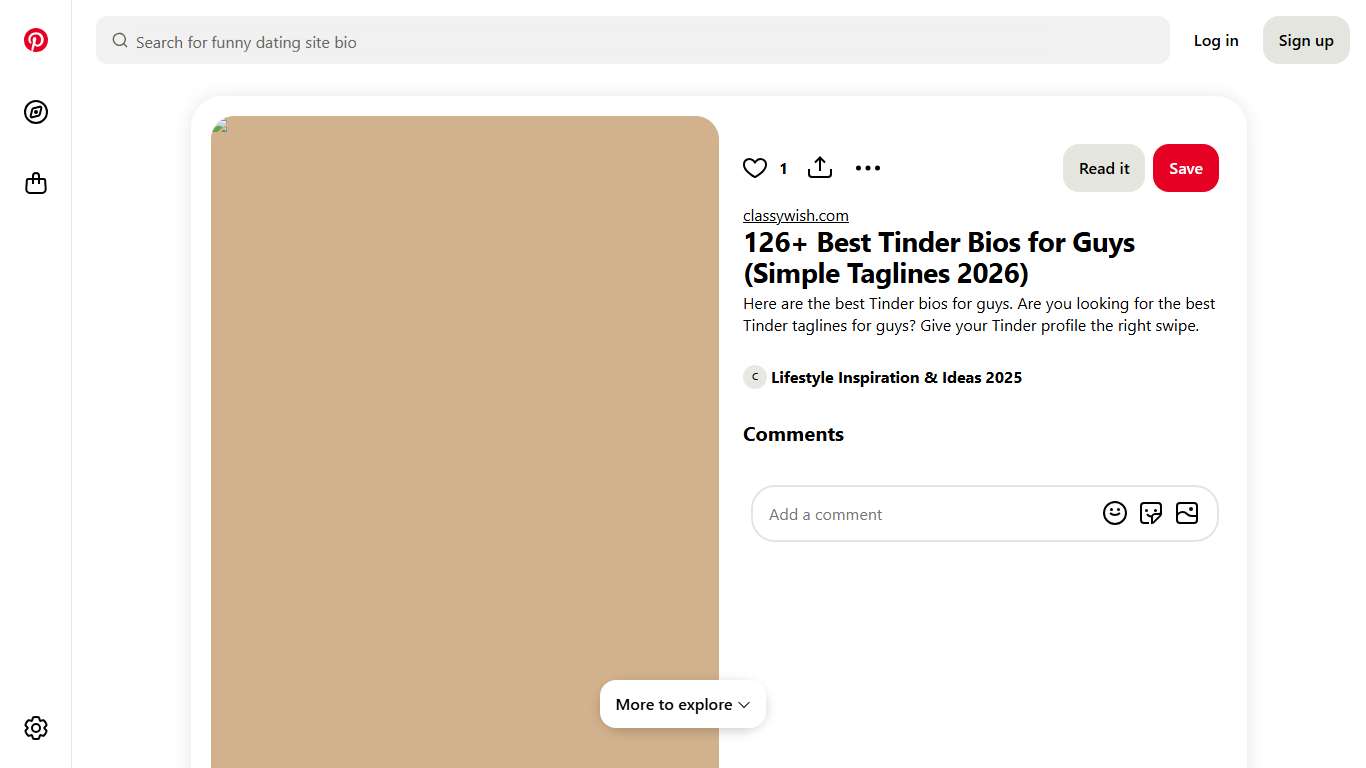Save the pin with the red Save button
Viewport: 1366px width, 768px height.
1185,167
